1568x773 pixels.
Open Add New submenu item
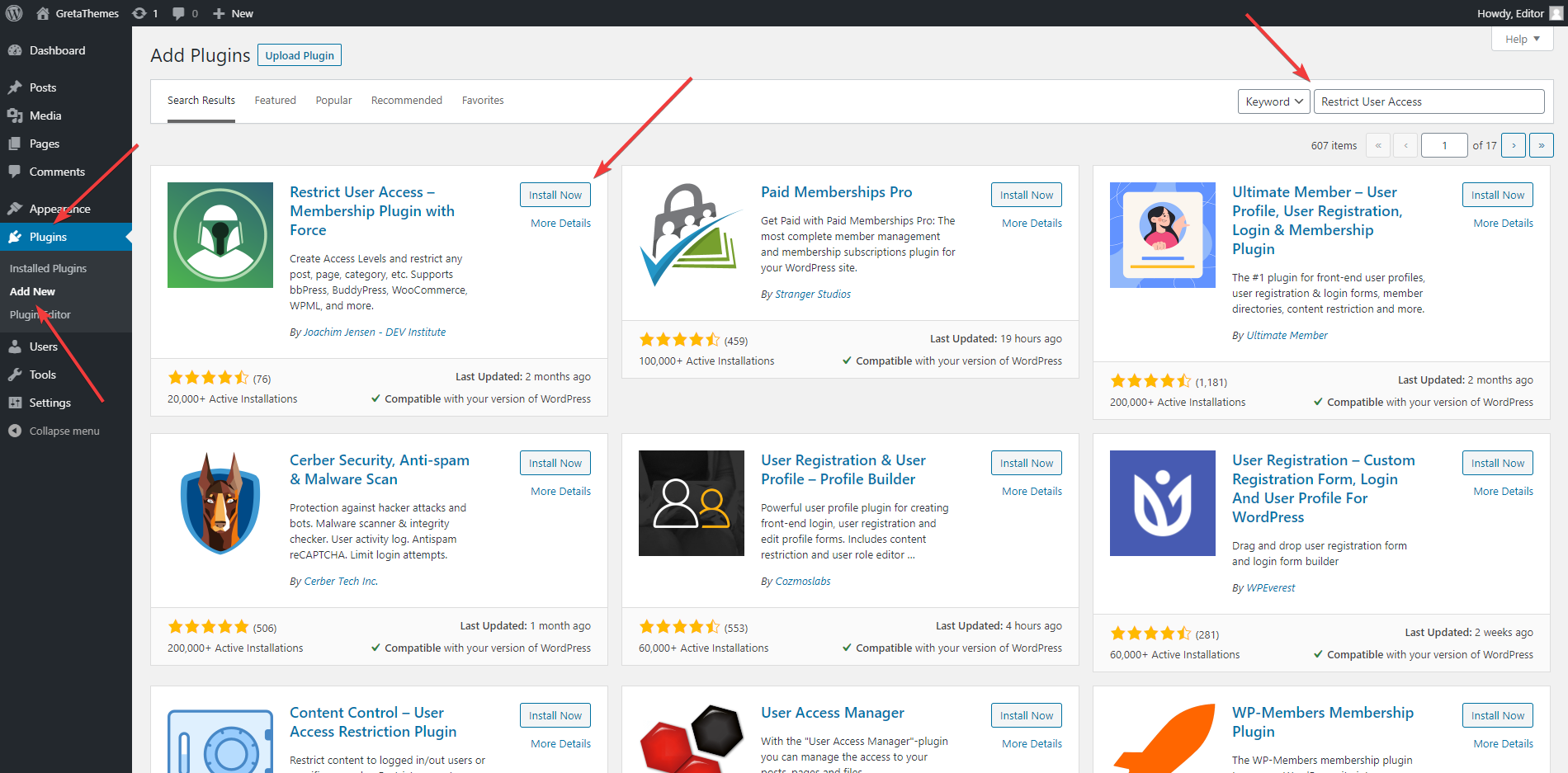coord(32,291)
